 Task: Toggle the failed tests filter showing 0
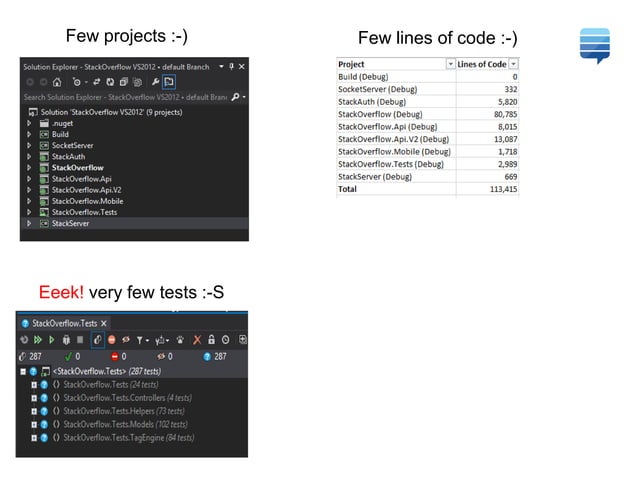(119, 357)
